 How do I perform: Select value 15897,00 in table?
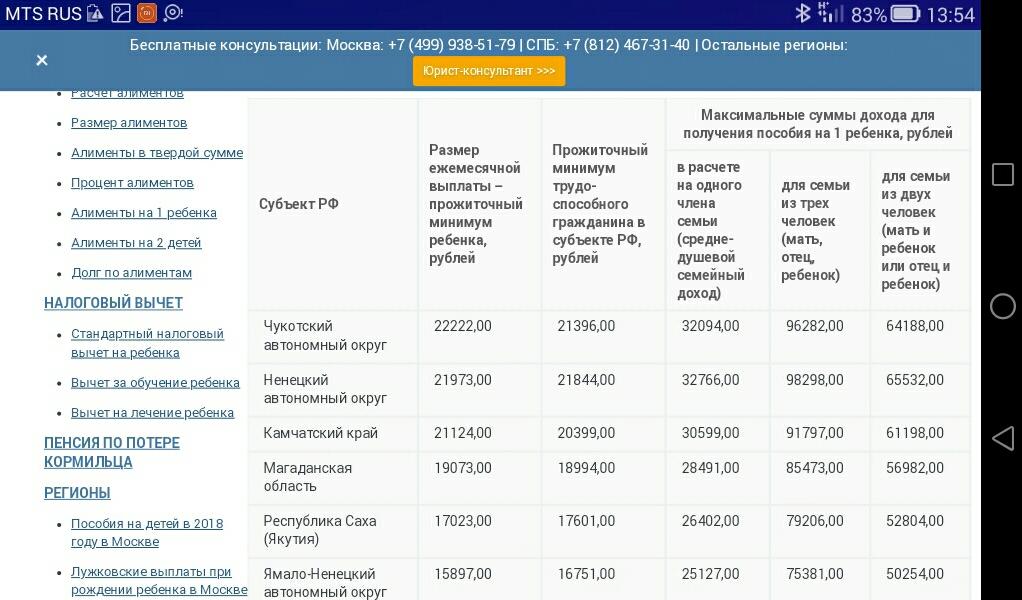[463, 574]
